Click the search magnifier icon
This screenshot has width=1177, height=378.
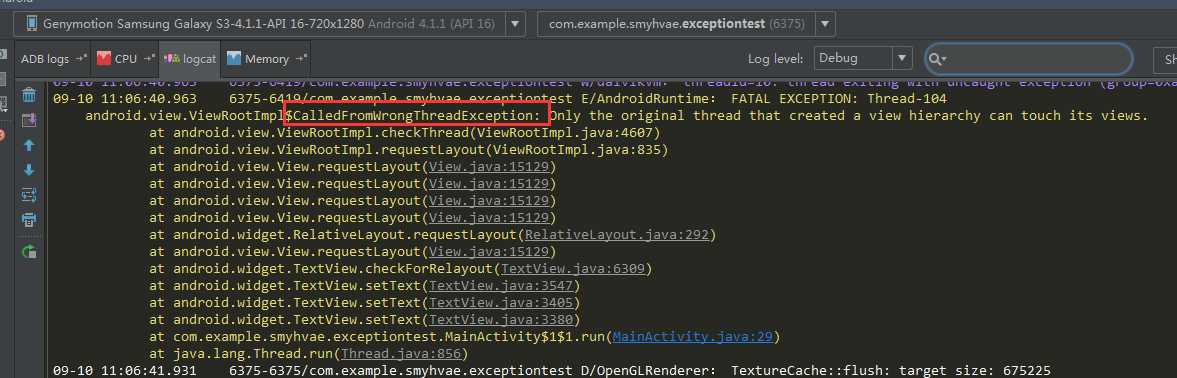pyautogui.click(x=936, y=58)
